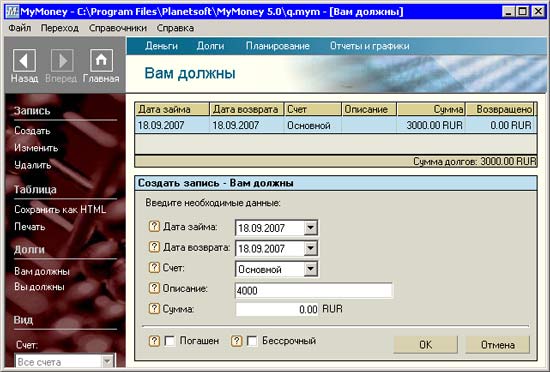Switch to the Планирование tab
550x372 pixels.
click(x=277, y=46)
